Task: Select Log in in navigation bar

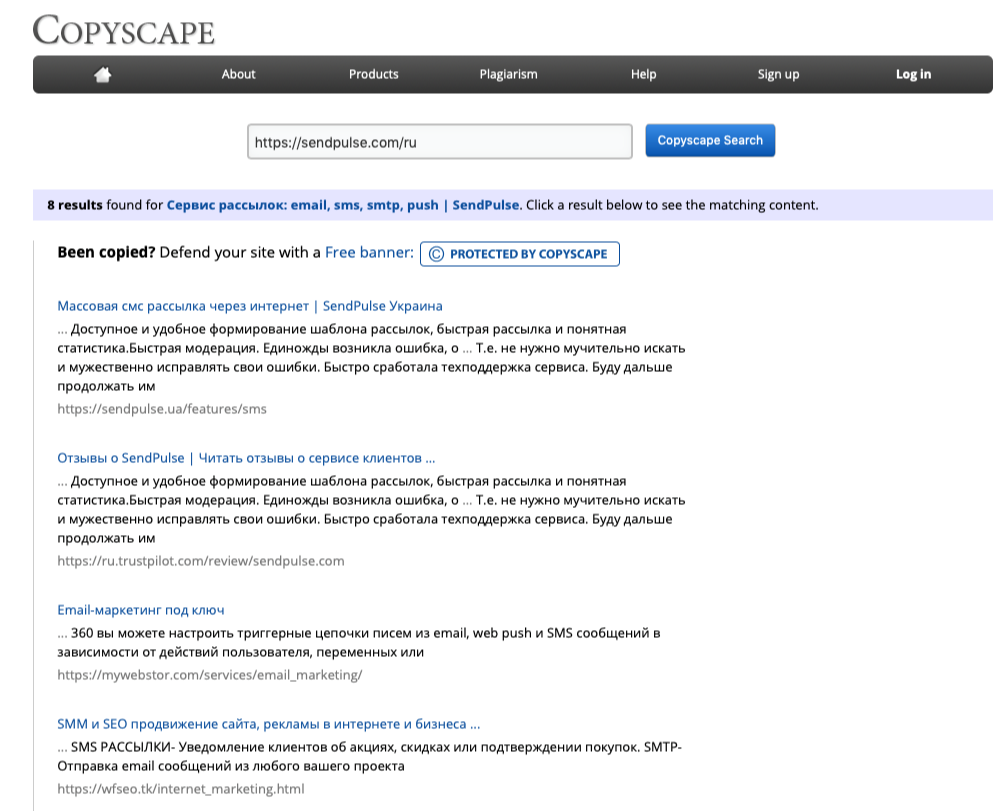Action: pyautogui.click(x=913, y=74)
